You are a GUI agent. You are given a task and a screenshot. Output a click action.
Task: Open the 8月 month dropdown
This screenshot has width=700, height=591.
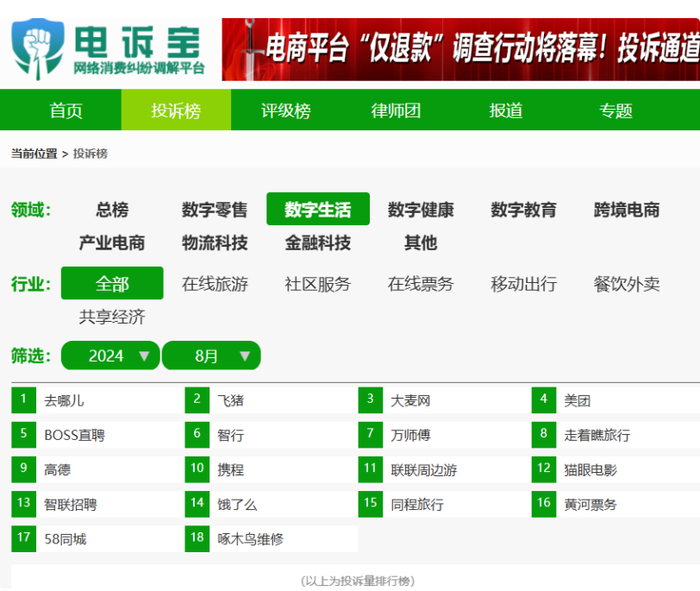click(x=211, y=355)
